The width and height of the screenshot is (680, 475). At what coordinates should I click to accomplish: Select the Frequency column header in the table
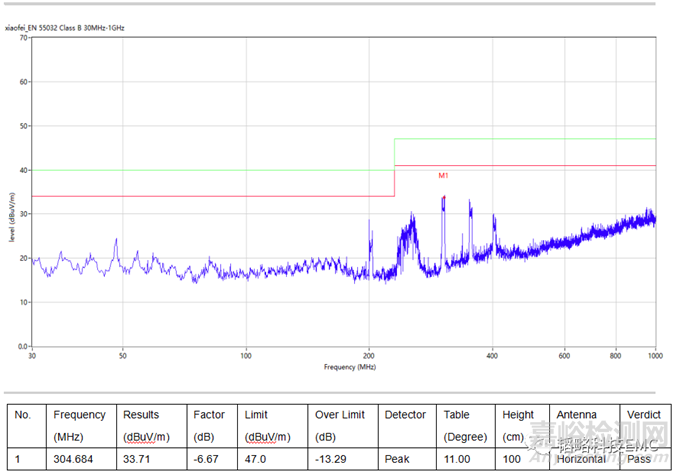coord(79,415)
